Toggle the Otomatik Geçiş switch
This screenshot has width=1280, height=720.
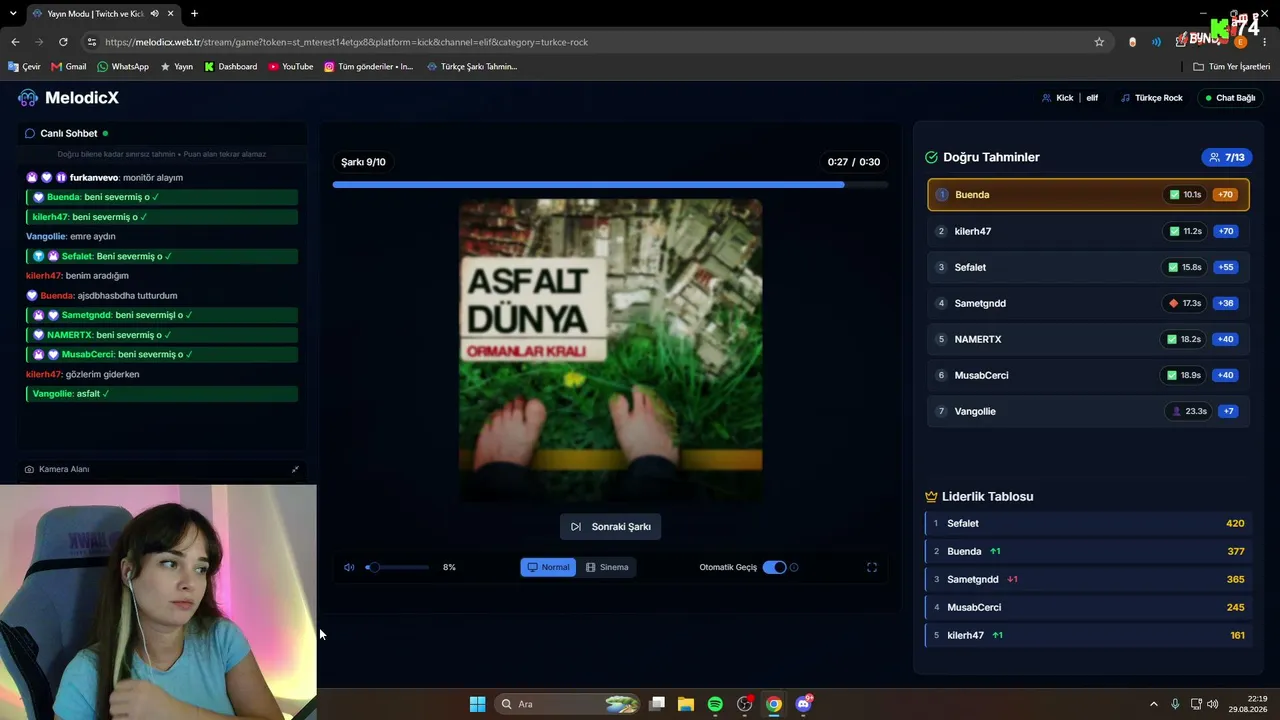tap(775, 567)
